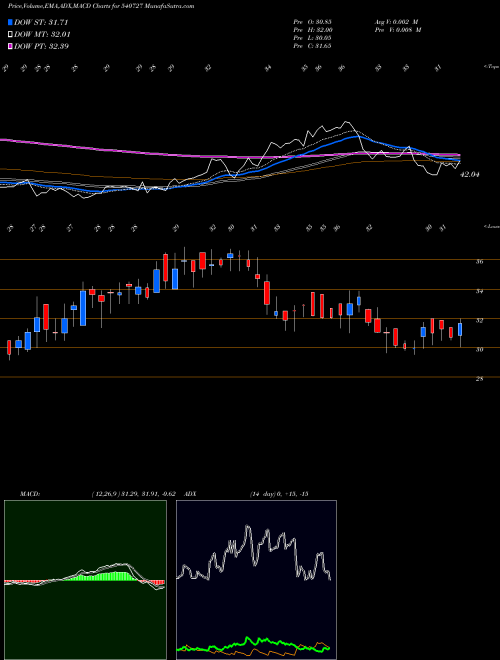
Task: Click the 'MACD:' panel label
Action: (29, 494)
